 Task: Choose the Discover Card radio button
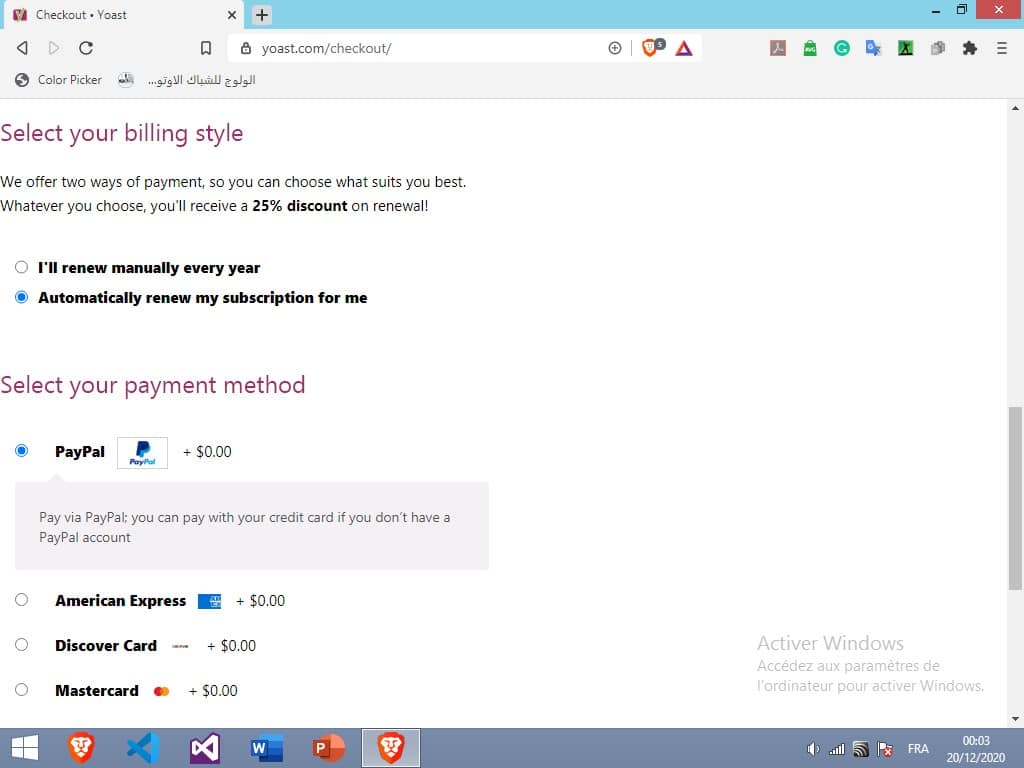22,645
